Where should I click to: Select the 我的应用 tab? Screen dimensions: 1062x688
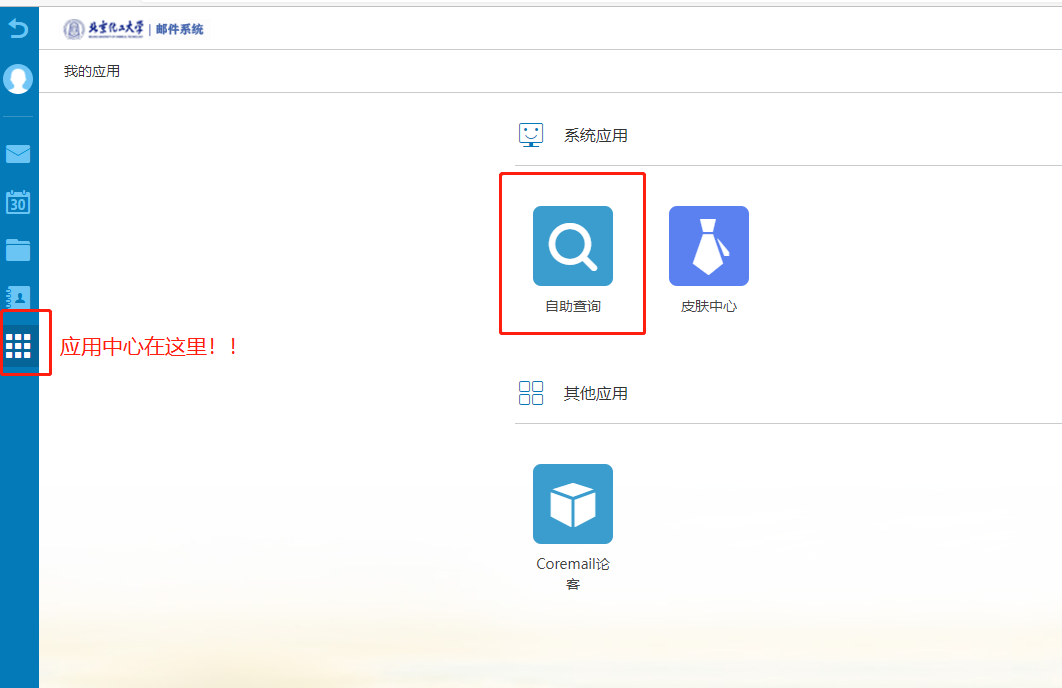point(92,72)
